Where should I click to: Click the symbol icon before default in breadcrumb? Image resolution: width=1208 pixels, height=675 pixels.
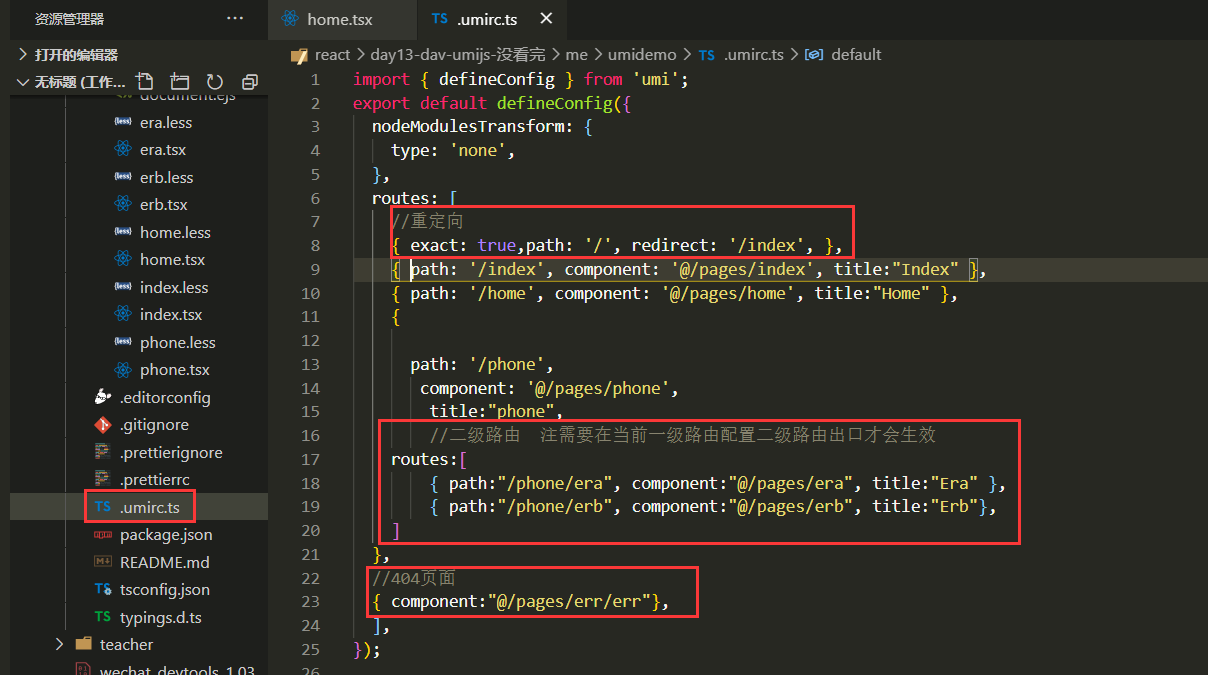tap(814, 55)
